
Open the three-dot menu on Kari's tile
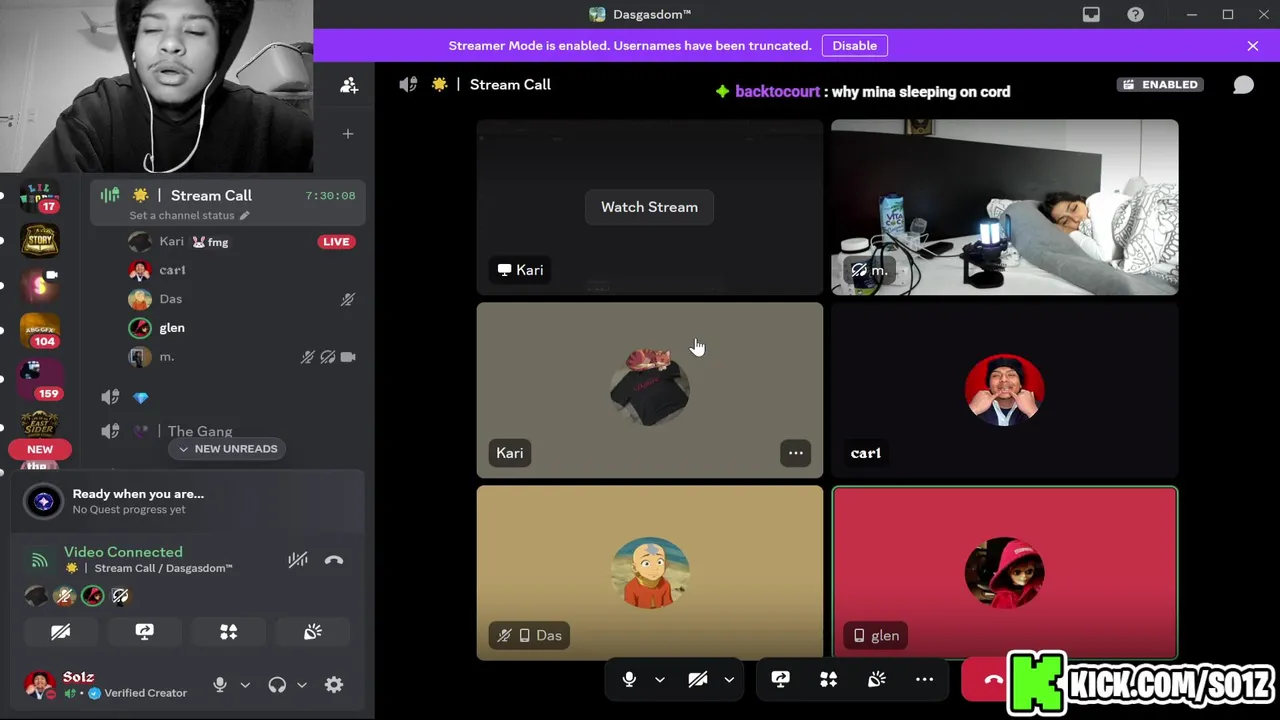coord(795,453)
